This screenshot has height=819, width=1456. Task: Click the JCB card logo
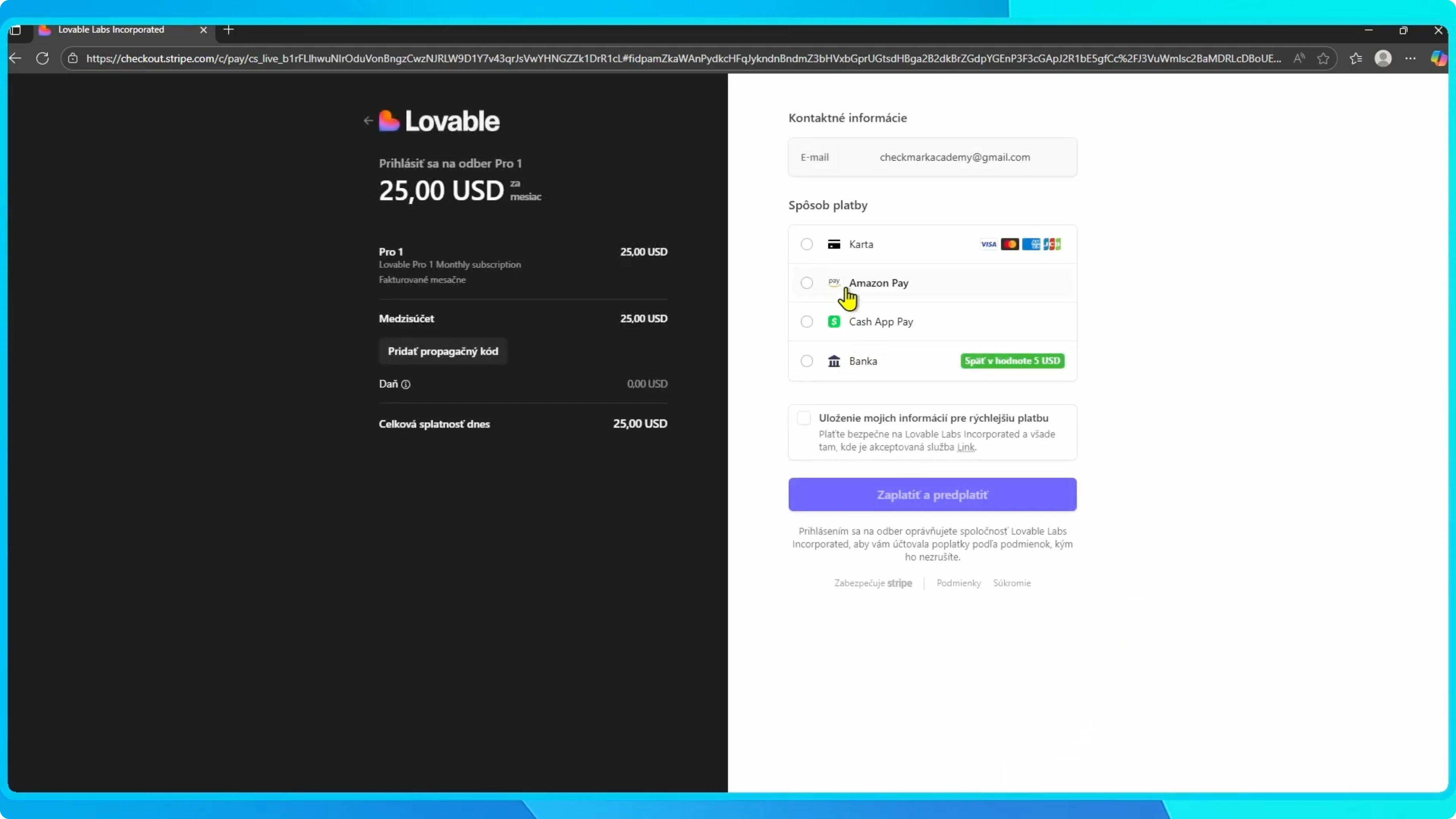(x=1052, y=244)
